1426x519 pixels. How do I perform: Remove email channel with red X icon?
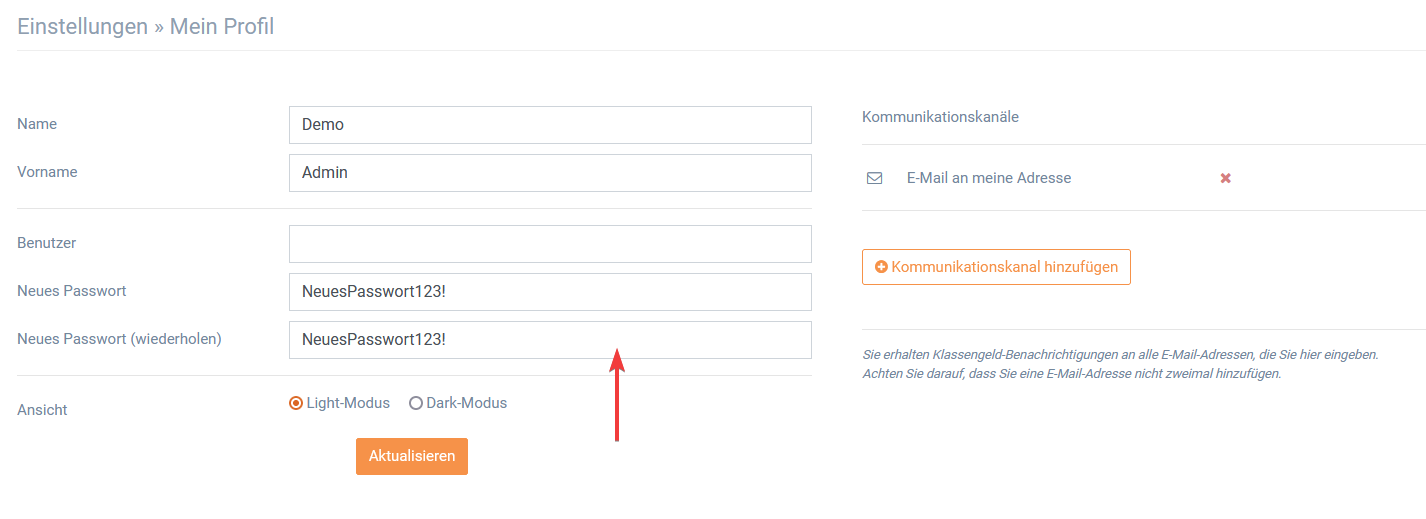[1225, 178]
